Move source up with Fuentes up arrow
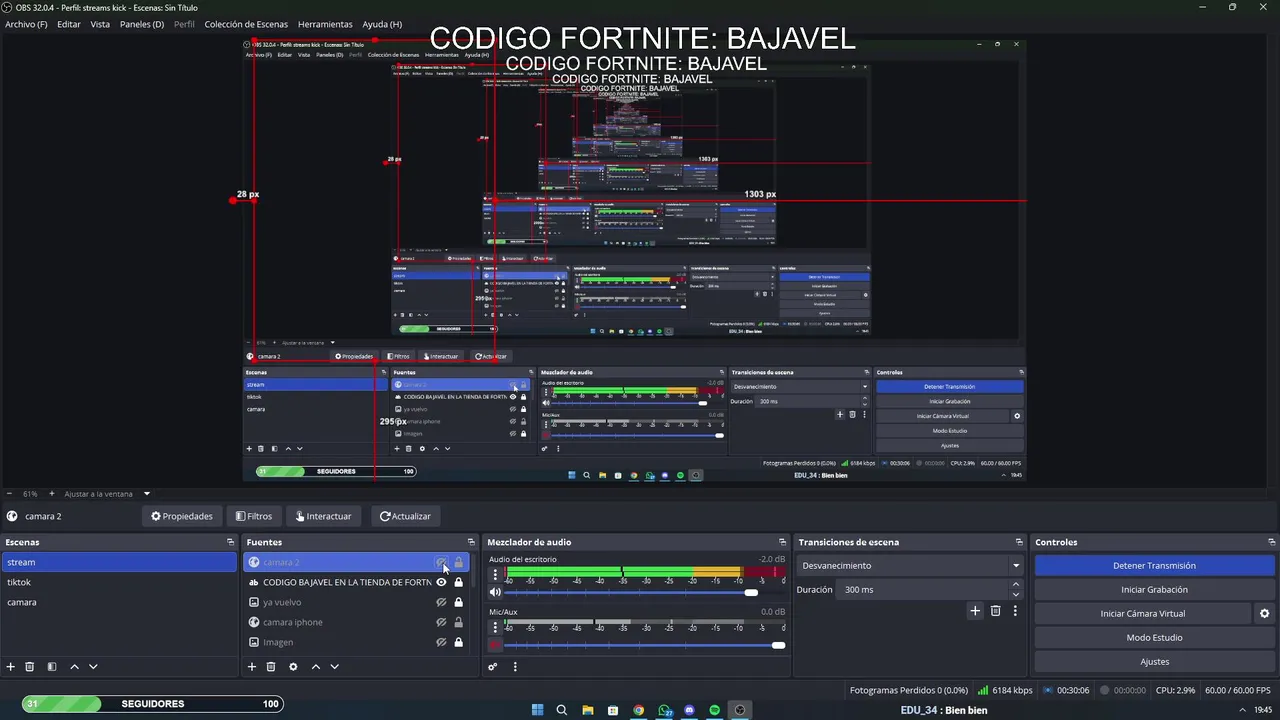This screenshot has height=720, width=1280. (x=316, y=667)
